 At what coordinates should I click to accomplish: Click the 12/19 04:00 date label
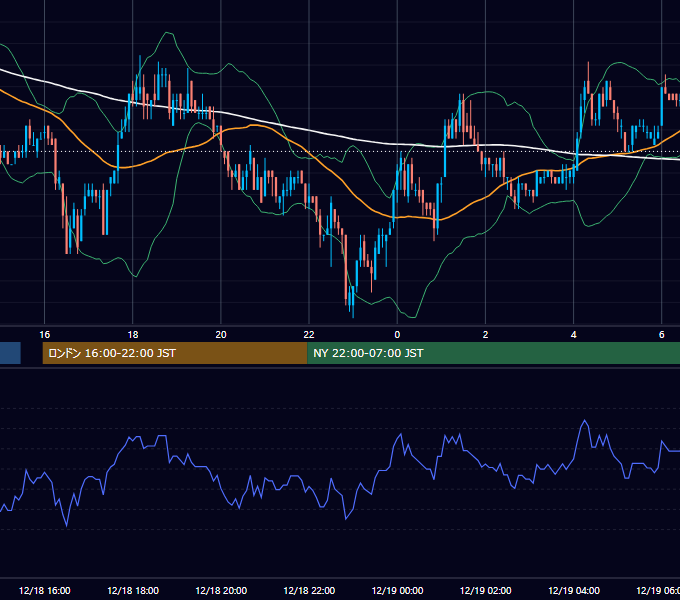(x=574, y=590)
